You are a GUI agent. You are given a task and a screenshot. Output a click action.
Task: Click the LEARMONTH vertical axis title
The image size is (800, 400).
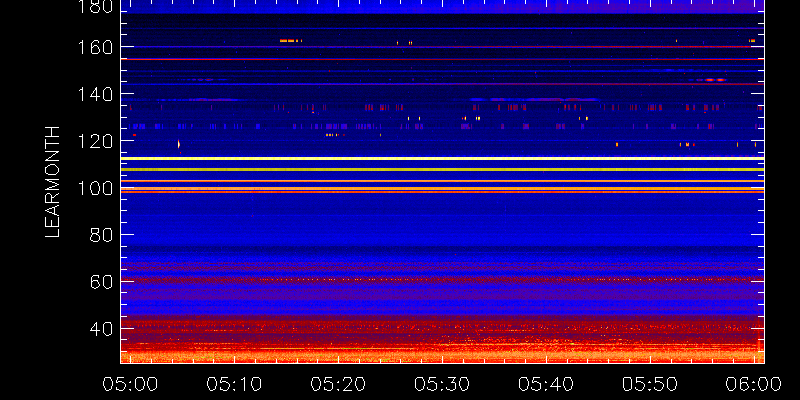click(x=53, y=182)
